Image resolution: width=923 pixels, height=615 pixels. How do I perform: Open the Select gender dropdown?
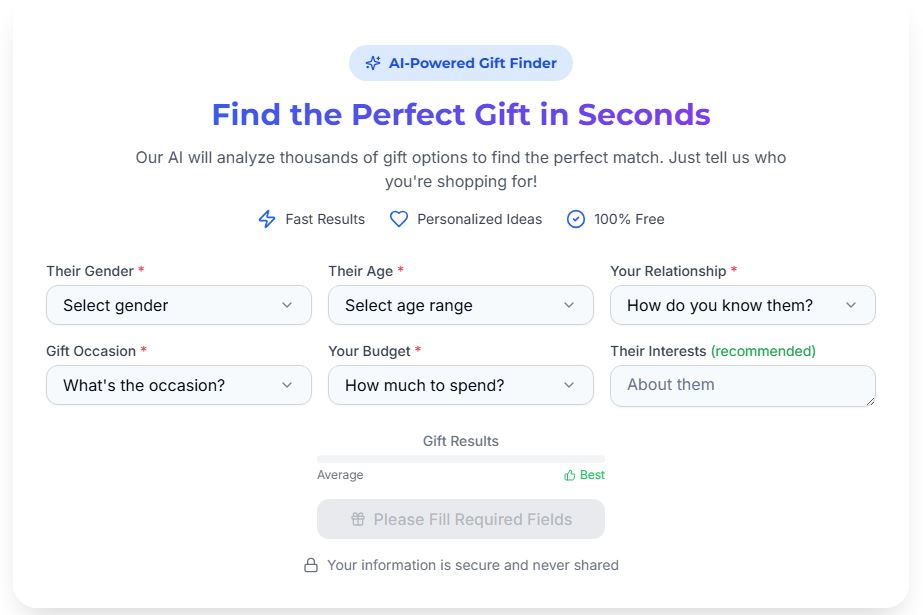178,305
